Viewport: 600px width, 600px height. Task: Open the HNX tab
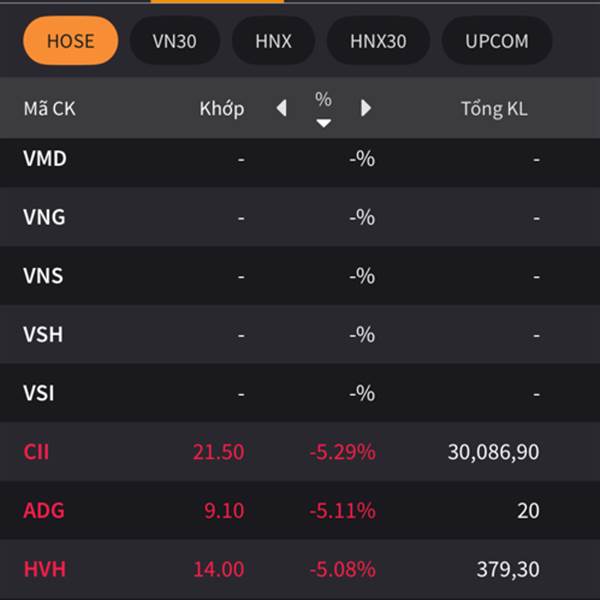pyautogui.click(x=273, y=41)
